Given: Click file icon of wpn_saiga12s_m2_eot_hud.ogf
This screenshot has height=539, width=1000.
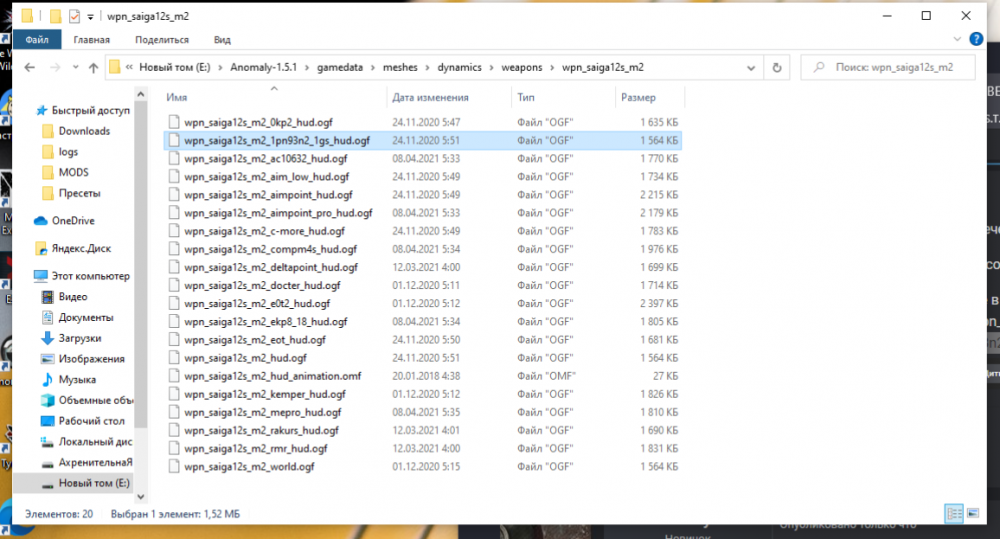Looking at the screenshot, I should 173,339.
